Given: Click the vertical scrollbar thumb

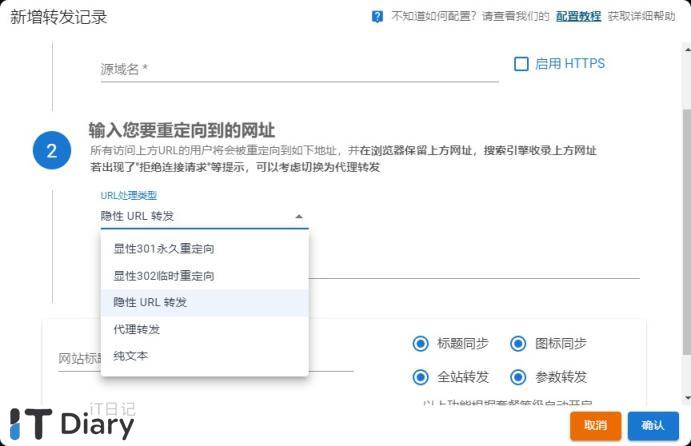Looking at the screenshot, I should [x=687, y=231].
